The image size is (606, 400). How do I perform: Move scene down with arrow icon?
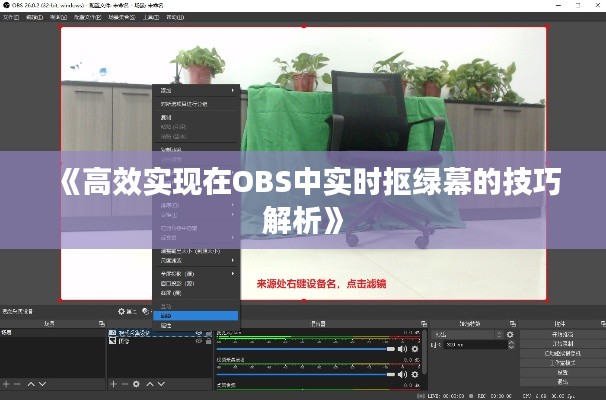point(43,384)
